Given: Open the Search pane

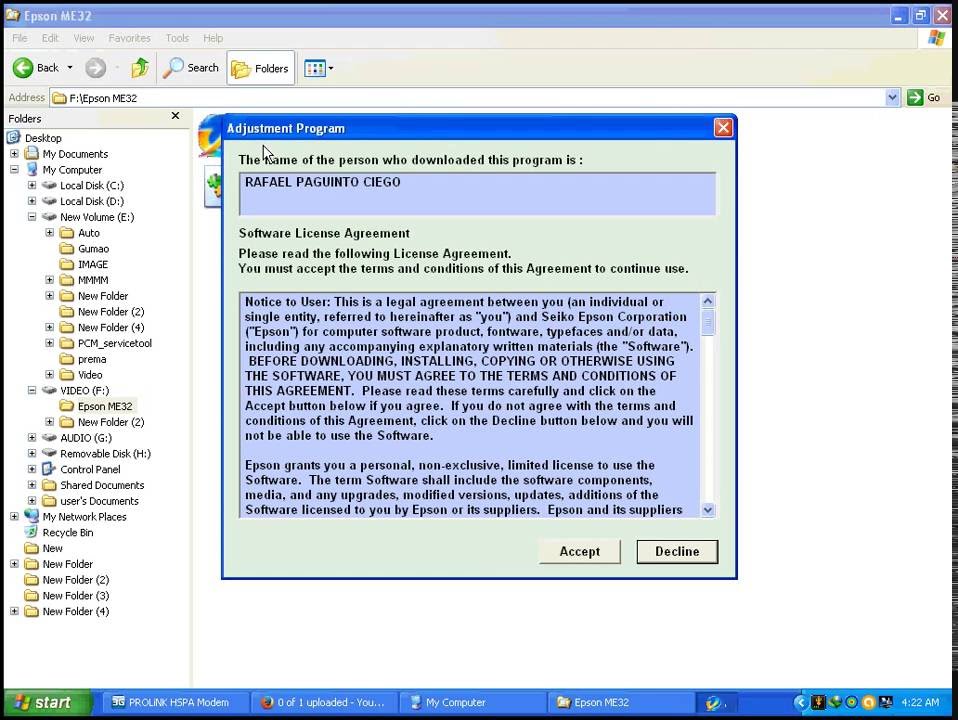Looking at the screenshot, I should pyautogui.click(x=191, y=68).
